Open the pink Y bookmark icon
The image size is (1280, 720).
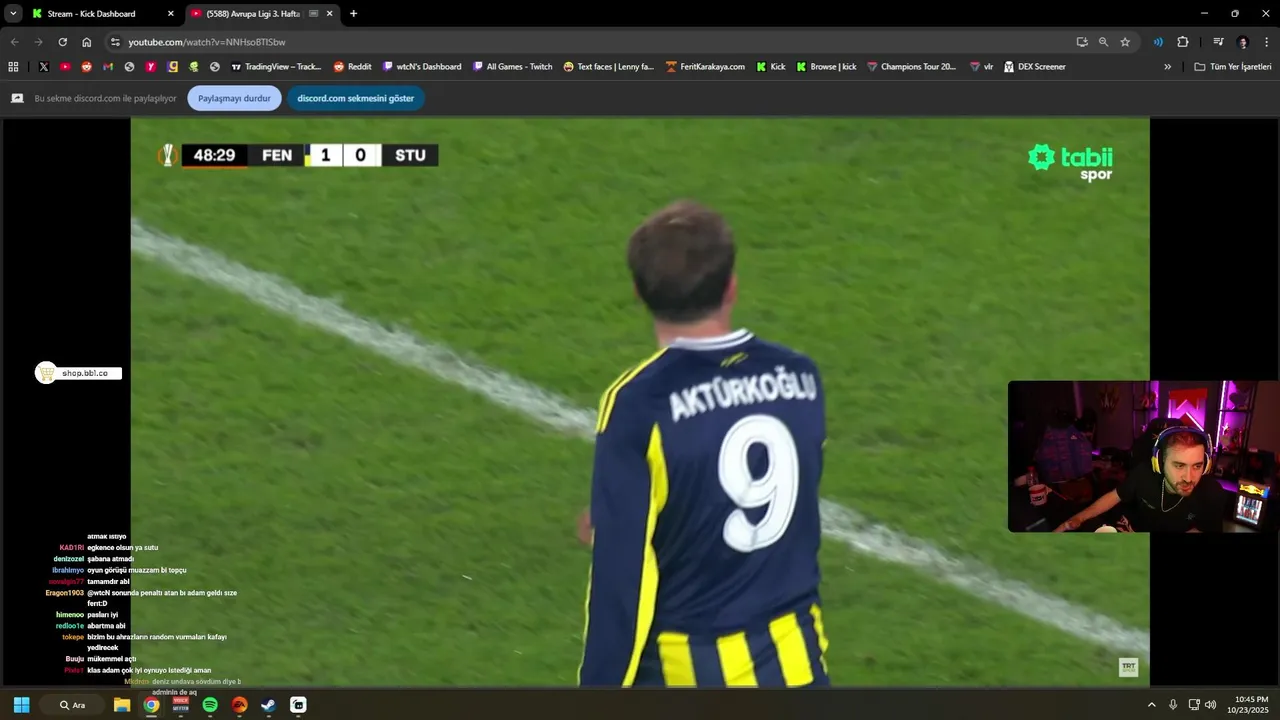(151, 67)
